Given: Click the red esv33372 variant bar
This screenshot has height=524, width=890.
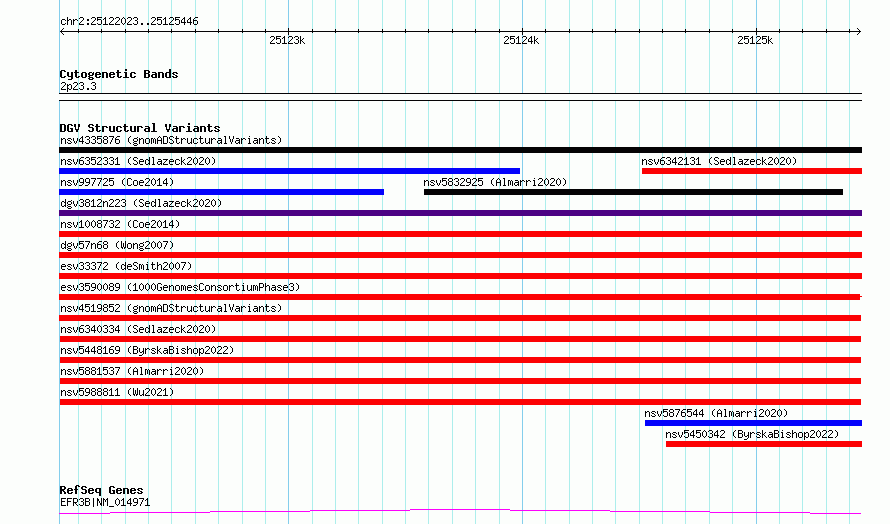Looking at the screenshot, I should pos(460,276).
